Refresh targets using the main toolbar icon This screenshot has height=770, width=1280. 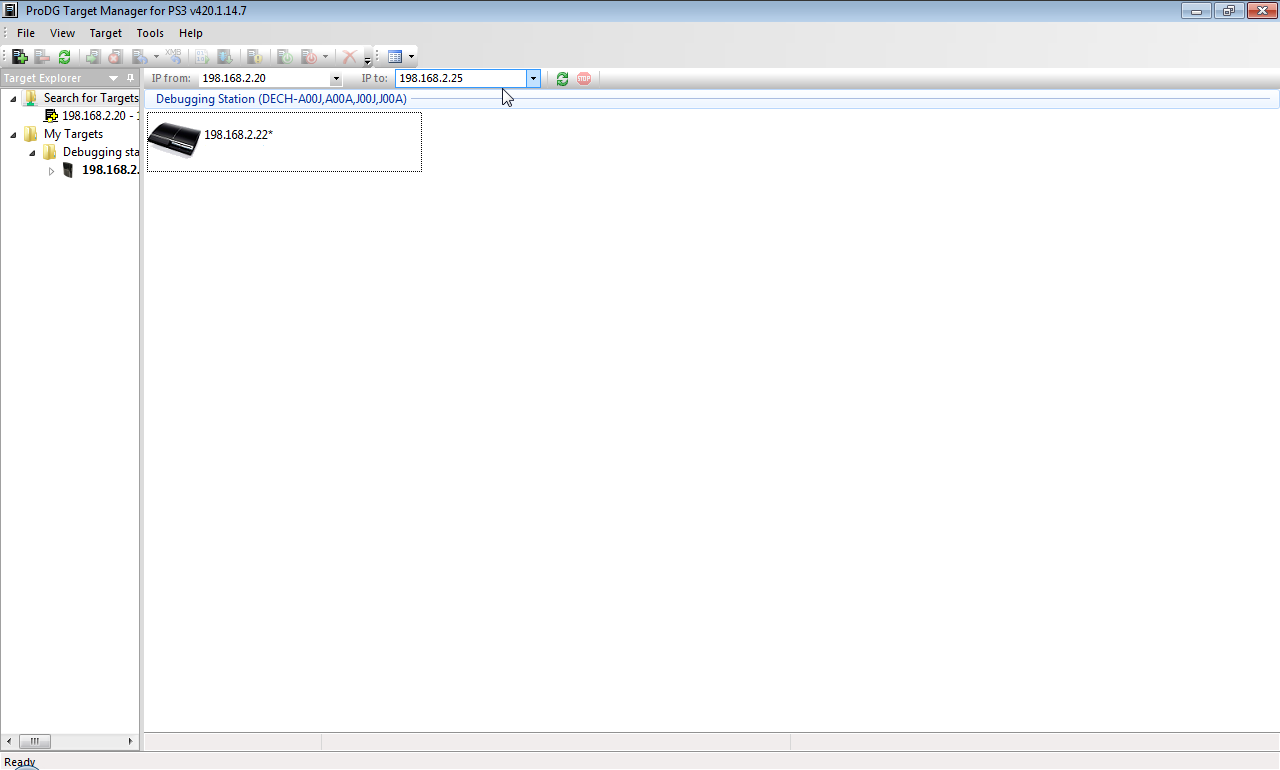(x=64, y=57)
